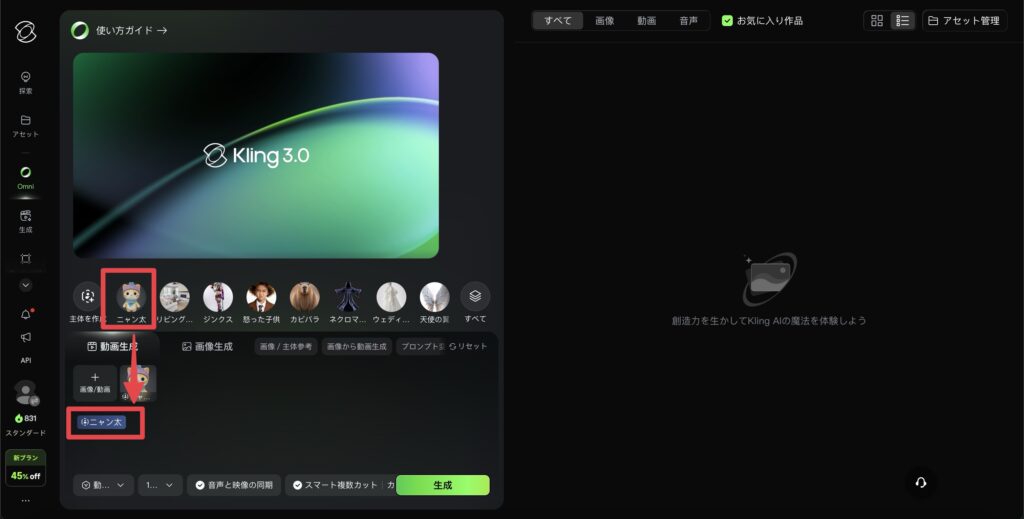Switch to grid view layout icon
Screen dimensions: 1024x519
[x=877, y=21]
